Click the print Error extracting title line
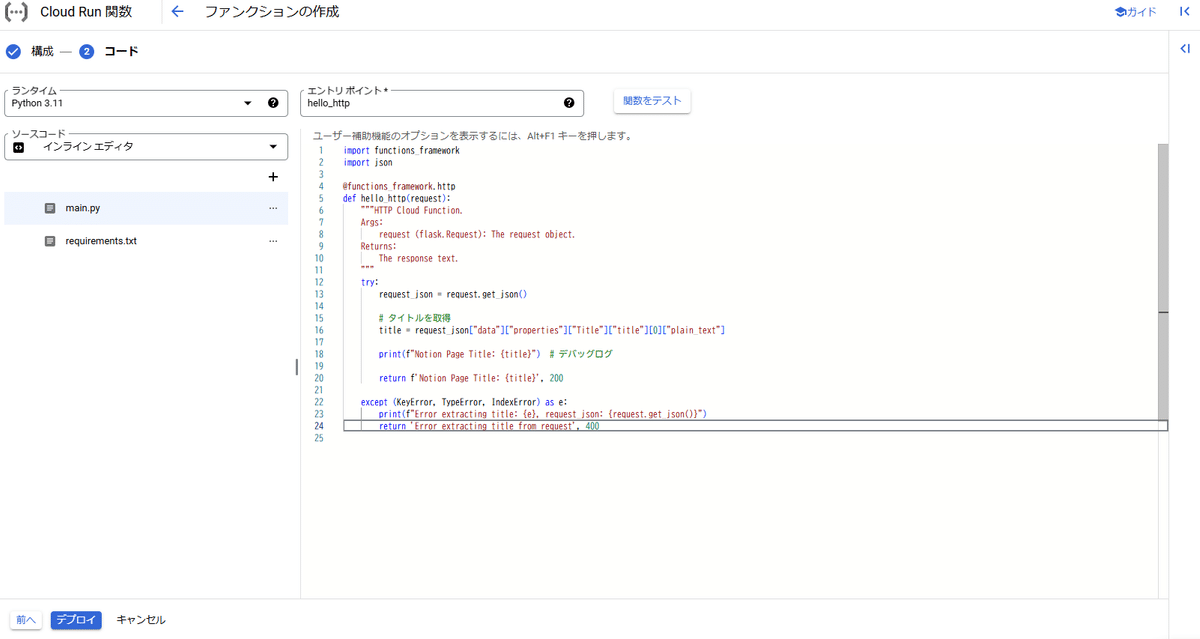 coord(543,414)
